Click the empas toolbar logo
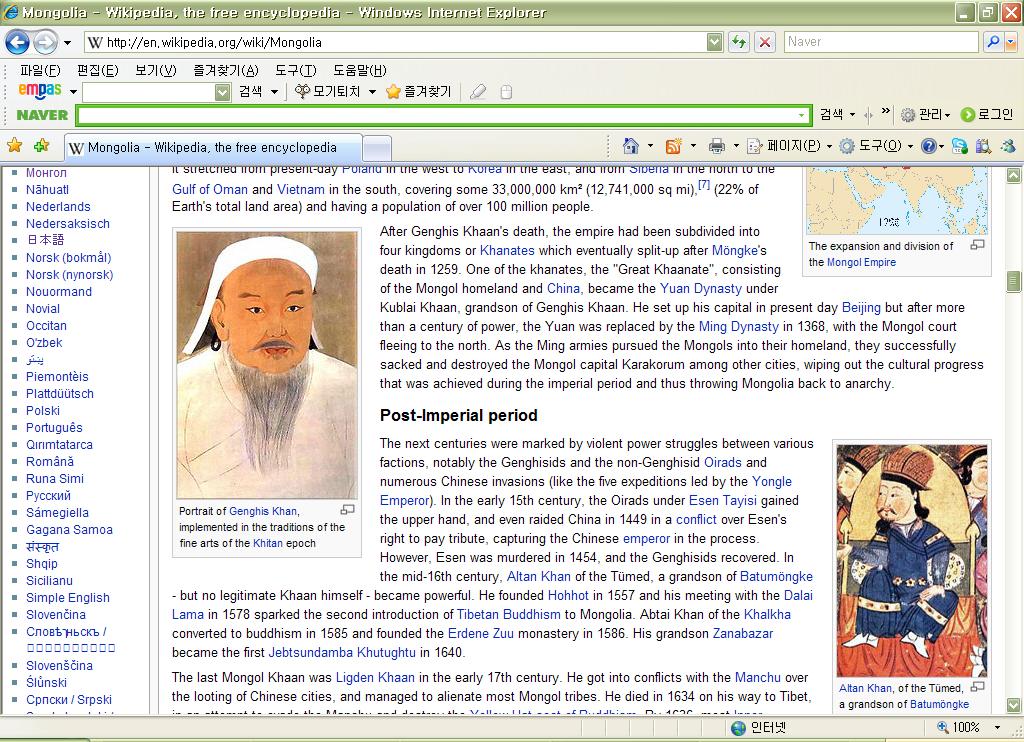Screen dimensions: 1024x742 pyautogui.click(x=40, y=91)
